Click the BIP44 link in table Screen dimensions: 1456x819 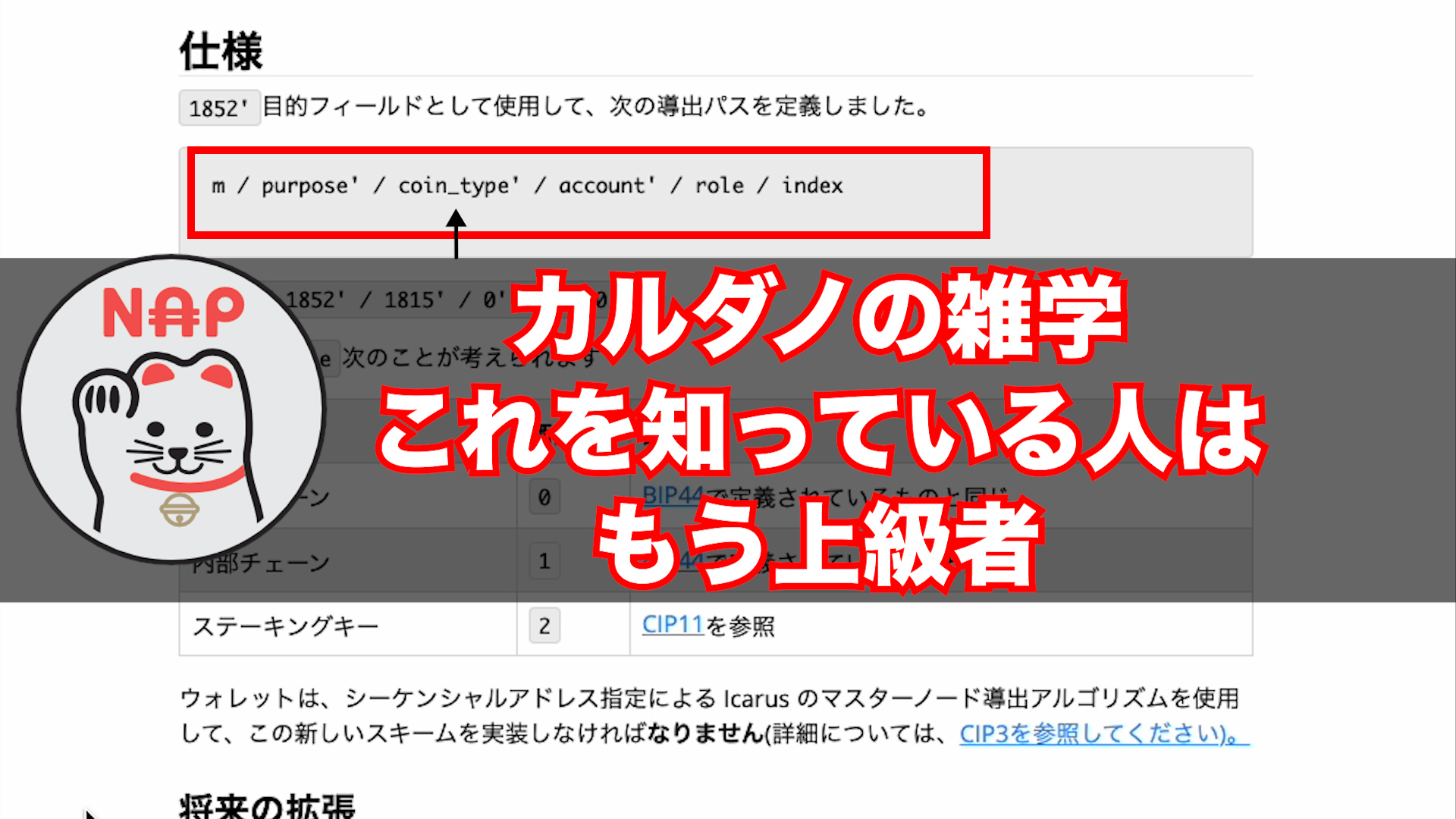click(672, 495)
